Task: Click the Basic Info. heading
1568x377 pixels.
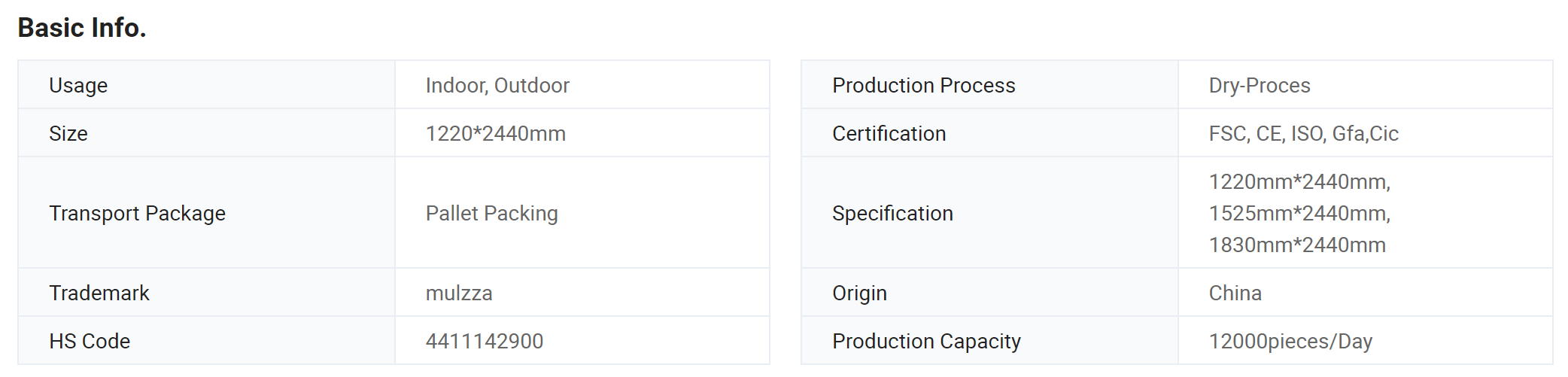Action: click(82, 28)
